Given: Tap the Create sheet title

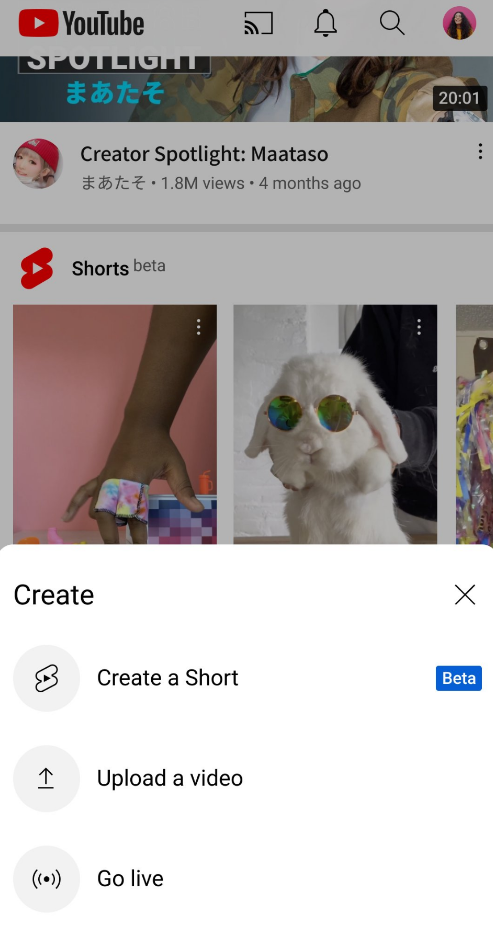Looking at the screenshot, I should (x=54, y=595).
